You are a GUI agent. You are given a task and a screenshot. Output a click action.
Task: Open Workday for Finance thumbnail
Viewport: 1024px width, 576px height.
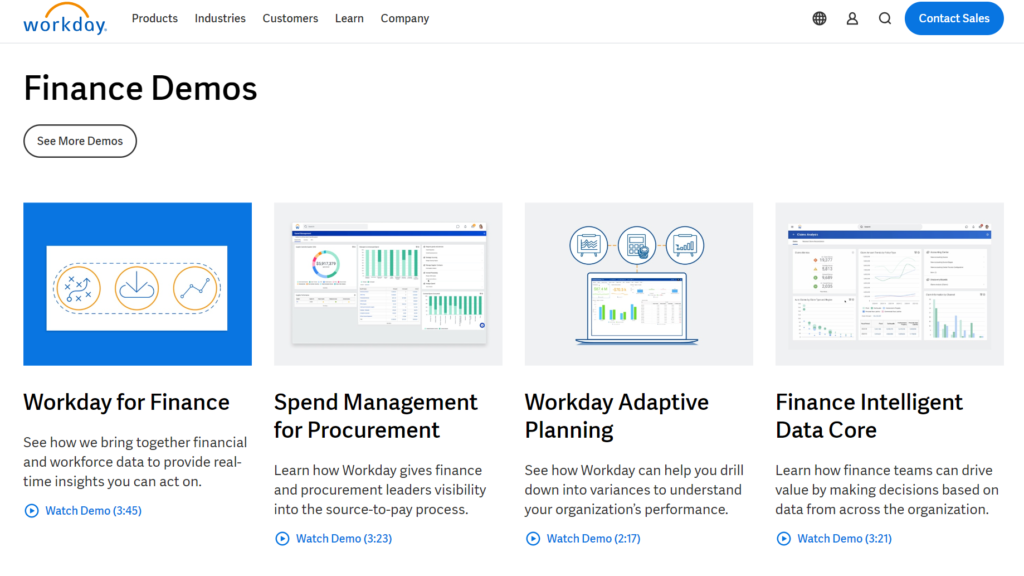[137, 284]
